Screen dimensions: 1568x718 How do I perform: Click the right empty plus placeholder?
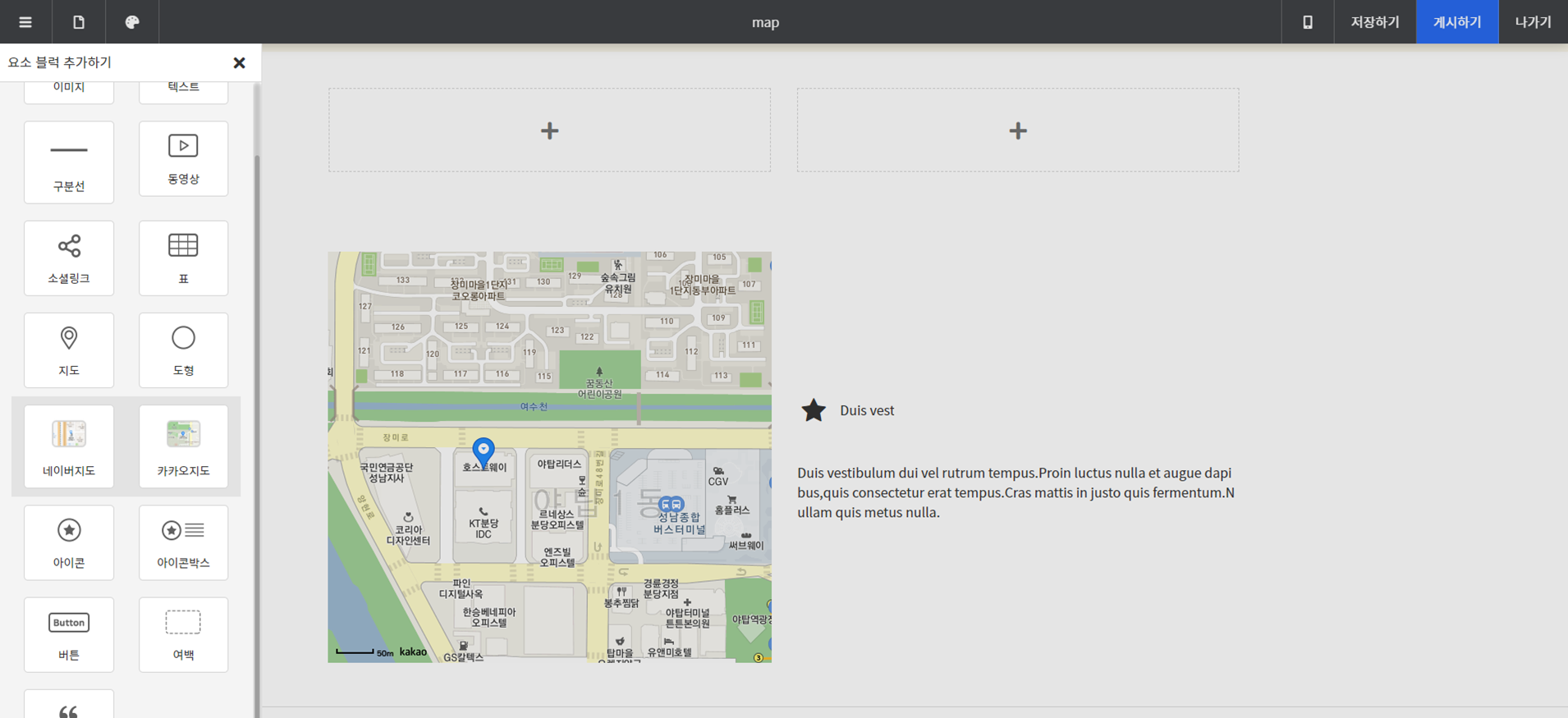pyautogui.click(x=1018, y=130)
